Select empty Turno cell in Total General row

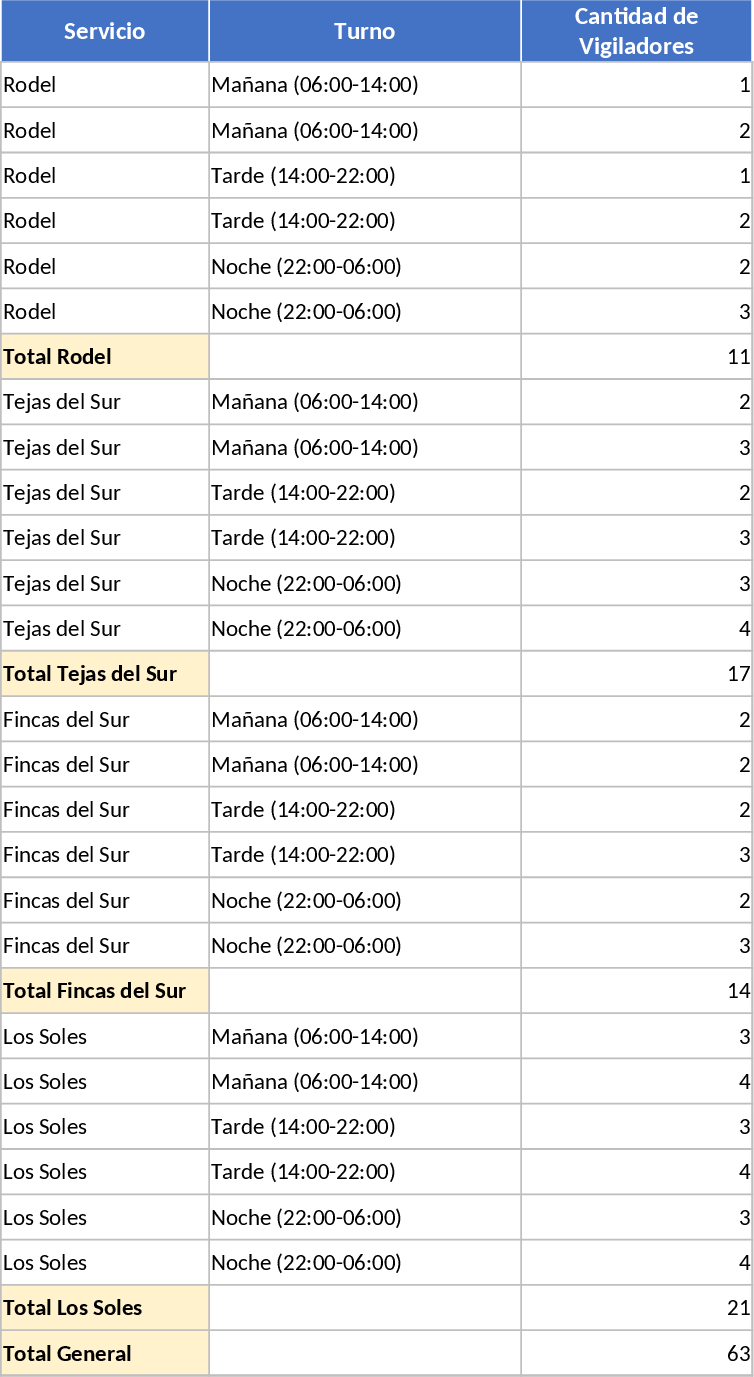[x=364, y=1354]
